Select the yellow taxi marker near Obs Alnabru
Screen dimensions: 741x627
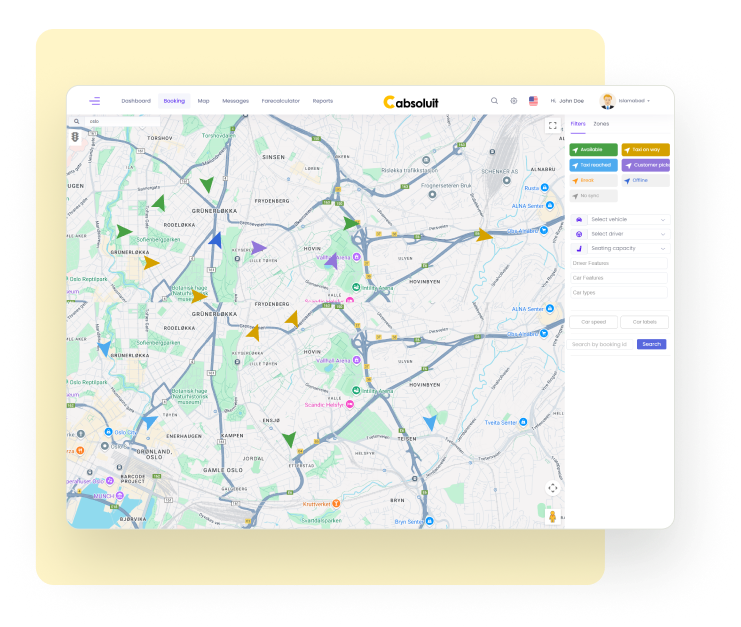pos(484,235)
